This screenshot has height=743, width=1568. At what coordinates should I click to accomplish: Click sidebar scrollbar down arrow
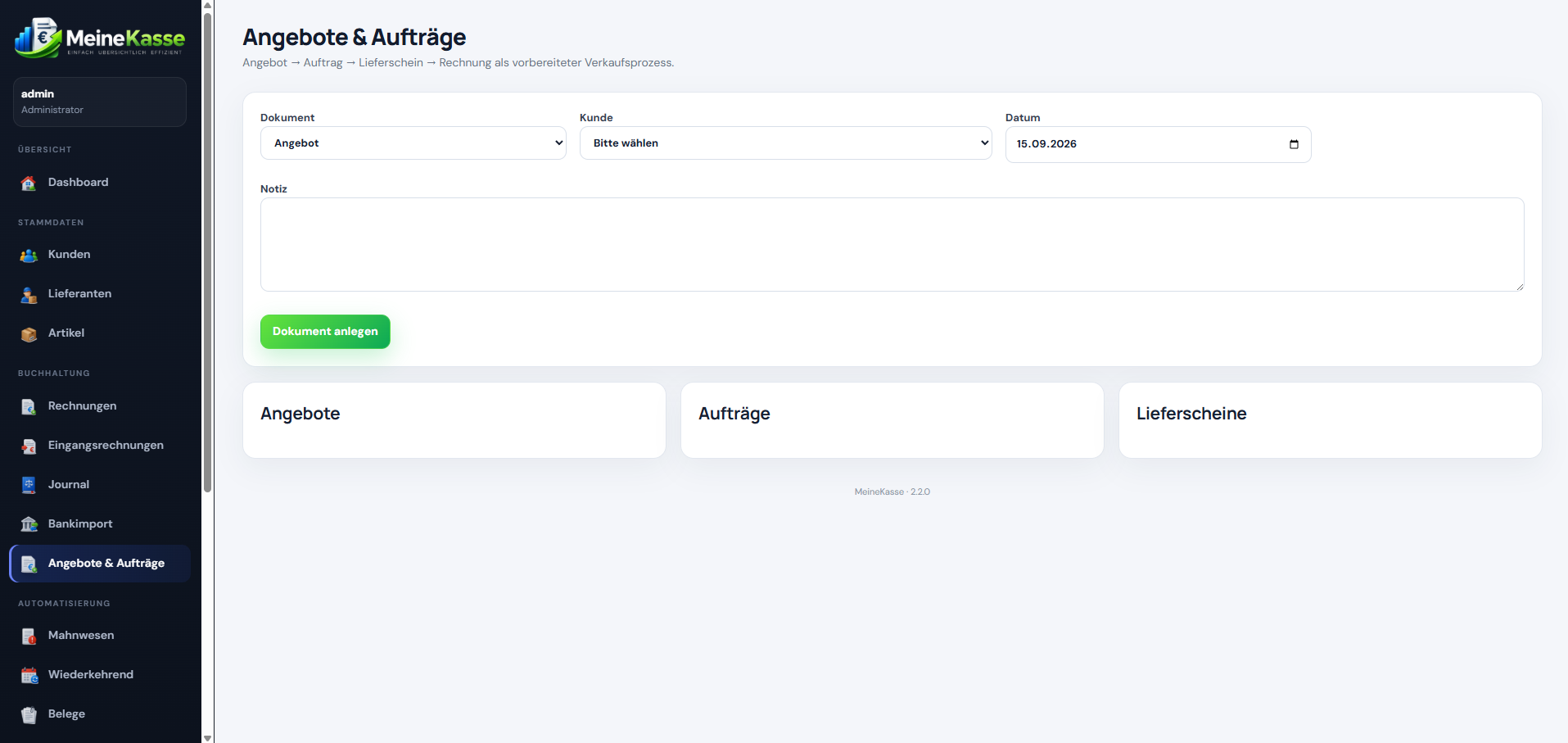208,737
